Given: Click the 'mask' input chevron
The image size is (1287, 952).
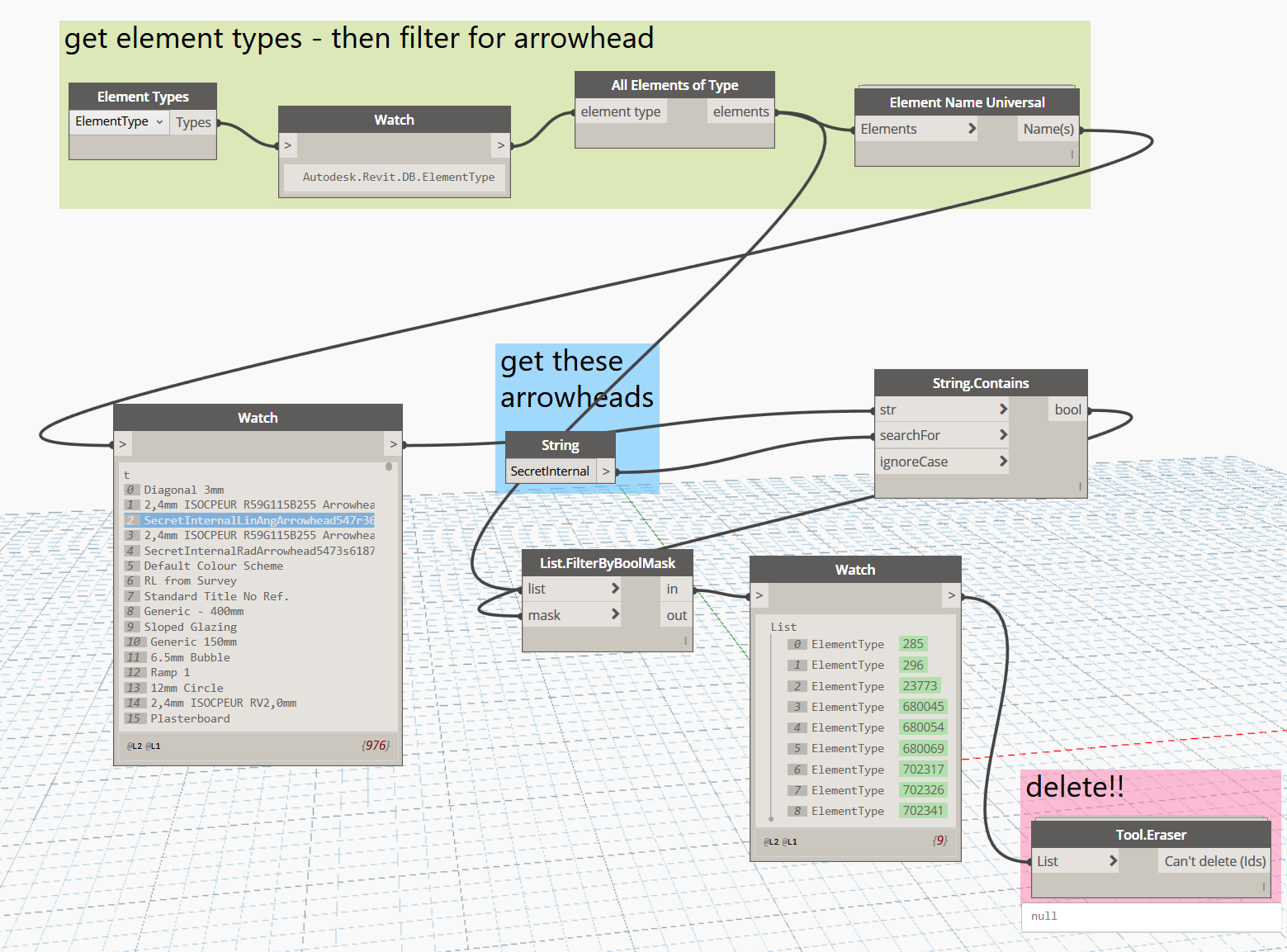Looking at the screenshot, I should [x=615, y=614].
